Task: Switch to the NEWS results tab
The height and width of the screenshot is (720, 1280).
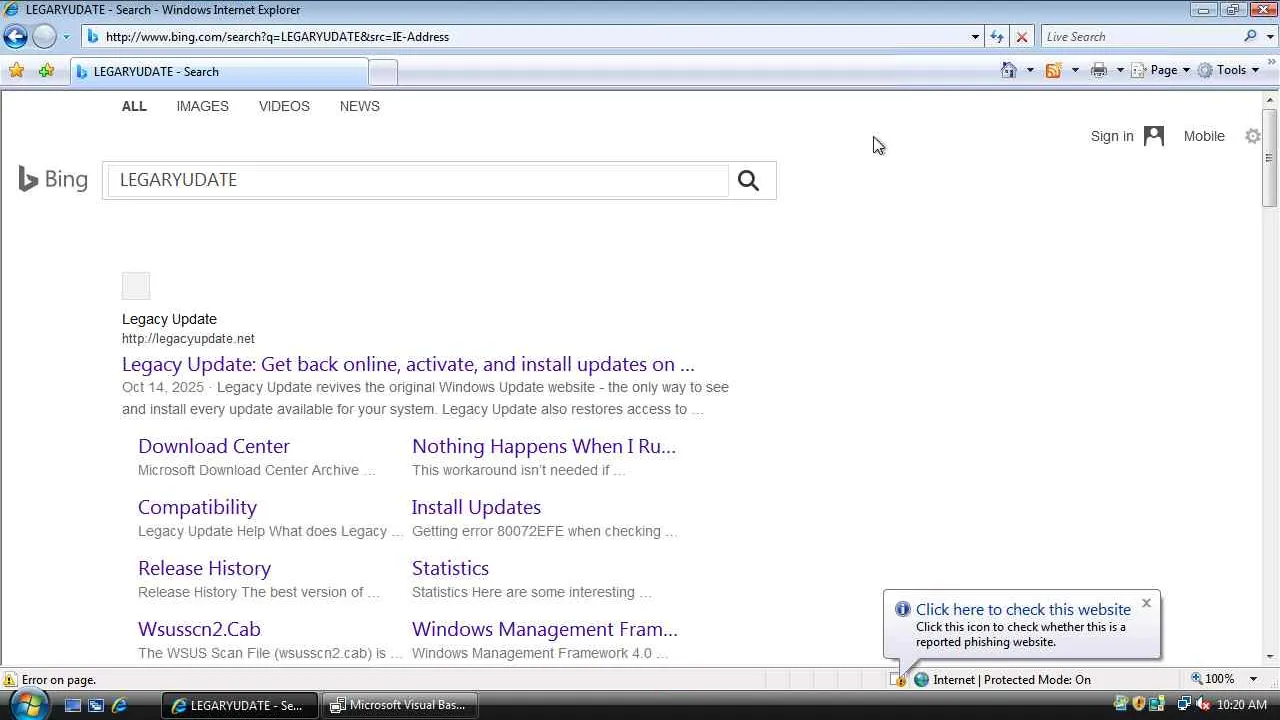Action: click(x=360, y=106)
